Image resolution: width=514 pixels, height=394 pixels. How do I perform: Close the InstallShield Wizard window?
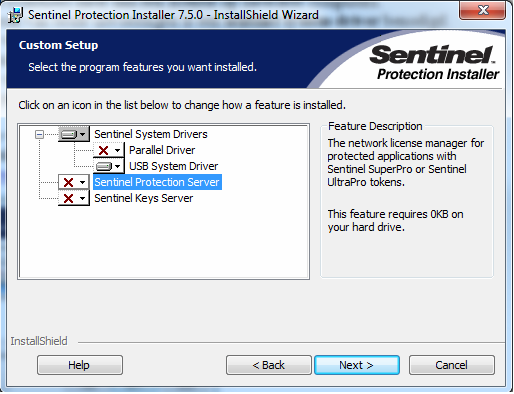(x=482, y=10)
